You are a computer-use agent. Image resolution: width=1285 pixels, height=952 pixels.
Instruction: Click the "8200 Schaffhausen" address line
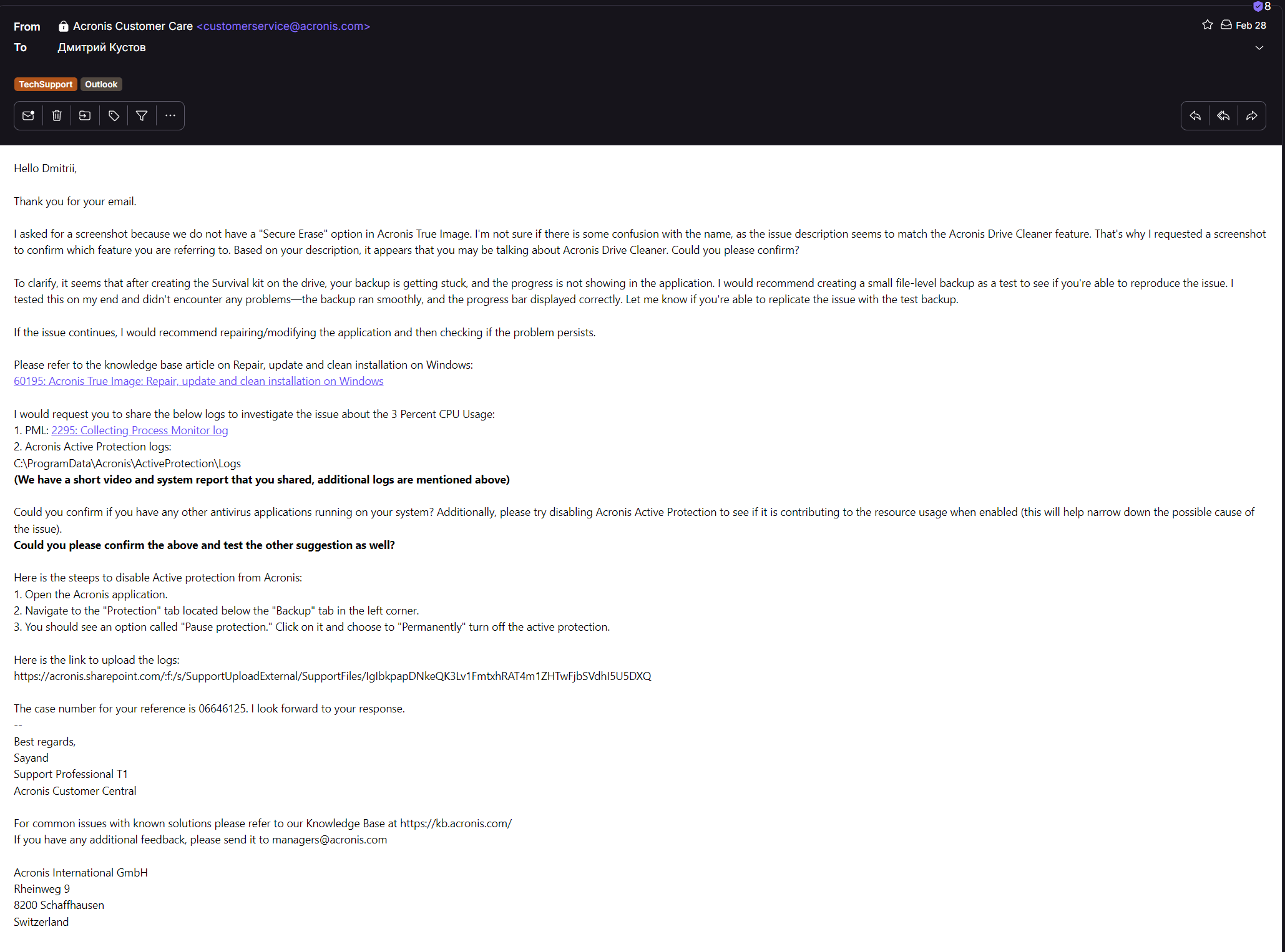(59, 905)
